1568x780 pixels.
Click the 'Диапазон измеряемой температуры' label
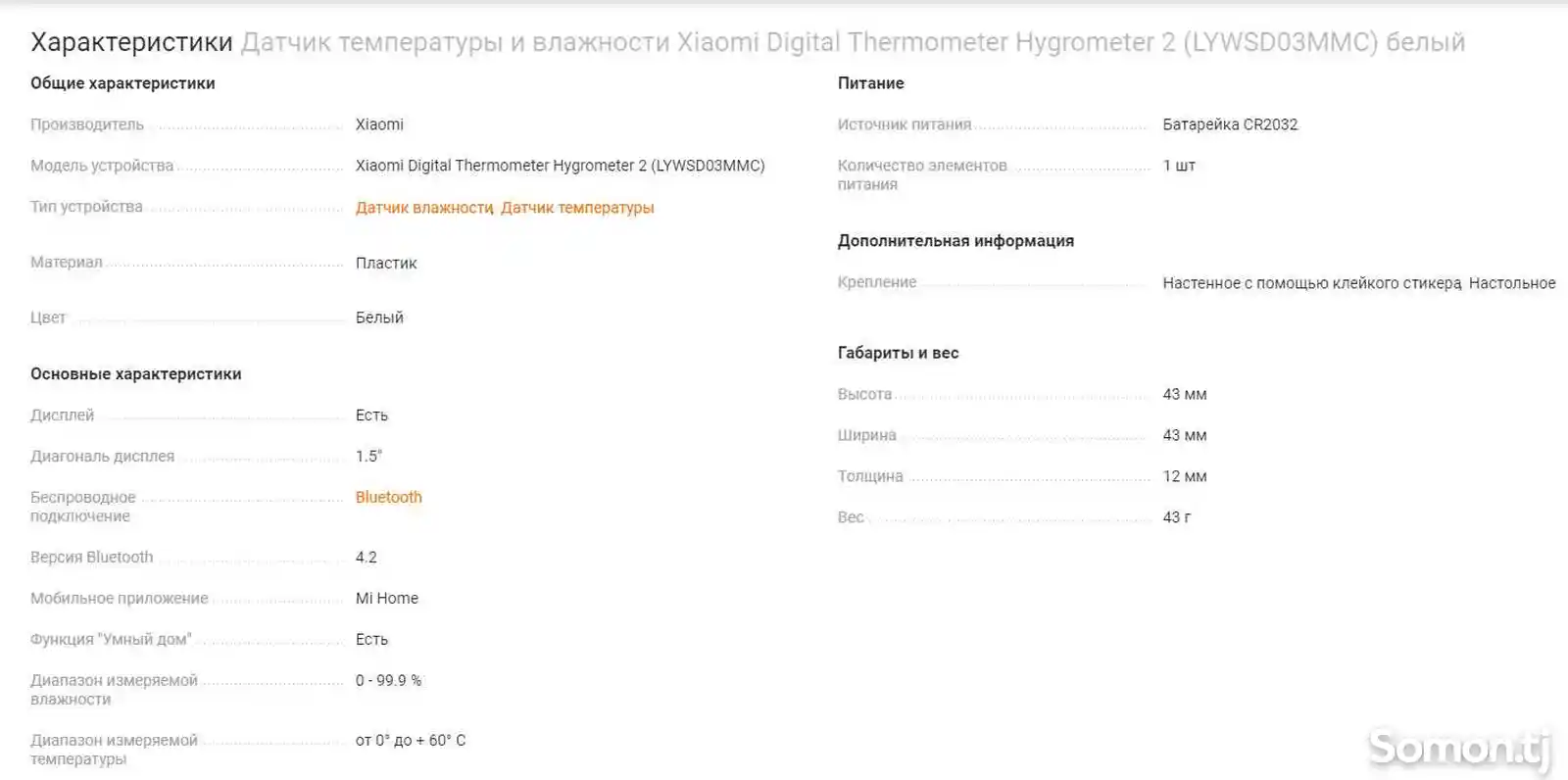tap(114, 750)
